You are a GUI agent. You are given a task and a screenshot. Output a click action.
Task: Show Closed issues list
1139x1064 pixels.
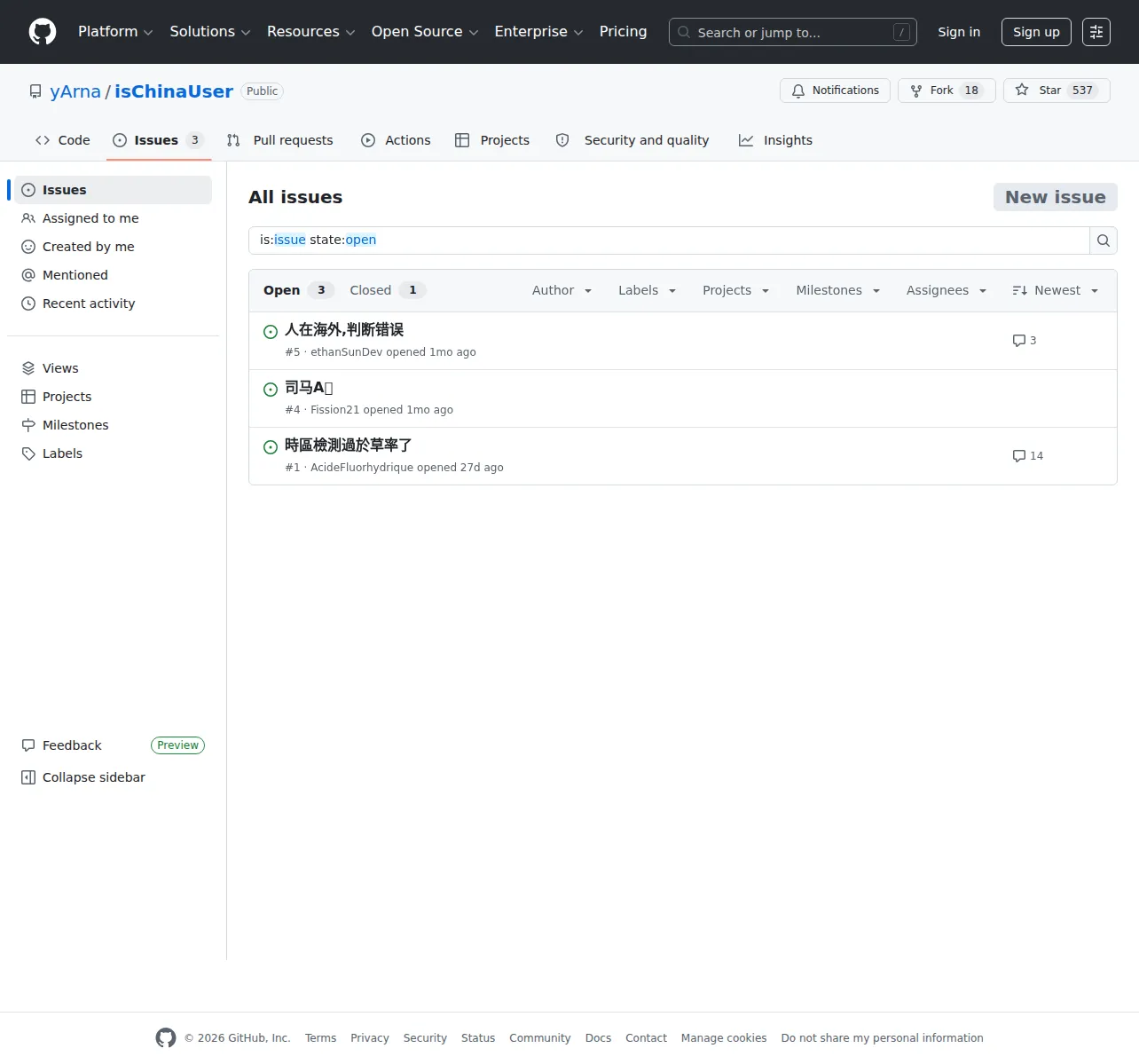pos(387,290)
